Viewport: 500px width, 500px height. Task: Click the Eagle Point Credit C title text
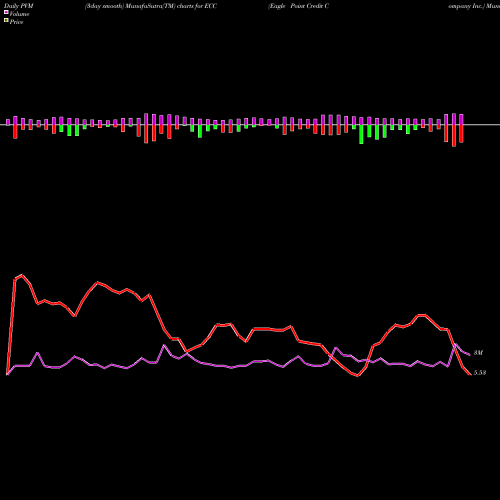coord(299,6)
